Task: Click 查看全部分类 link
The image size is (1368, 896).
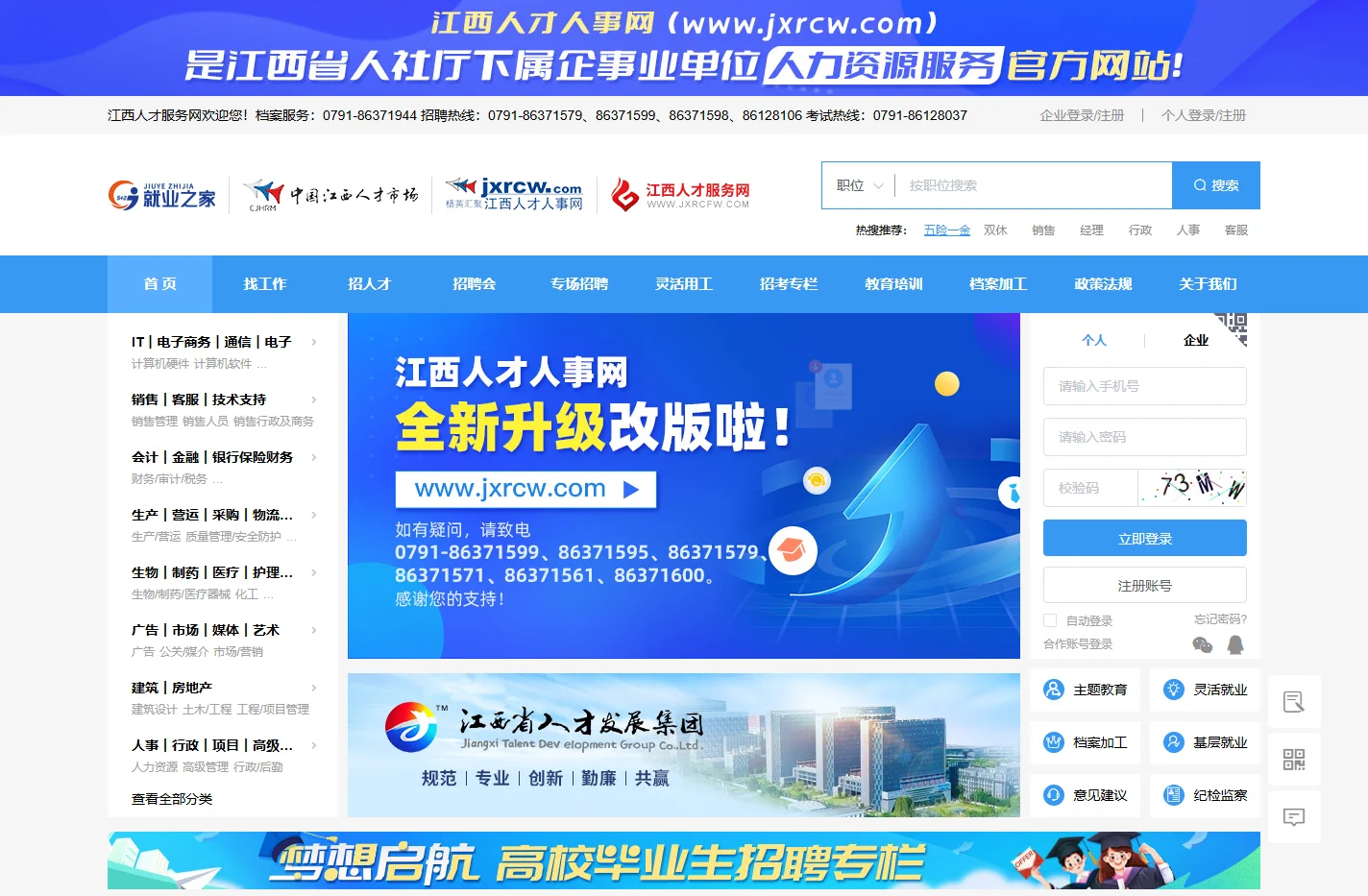Action: tap(172, 799)
